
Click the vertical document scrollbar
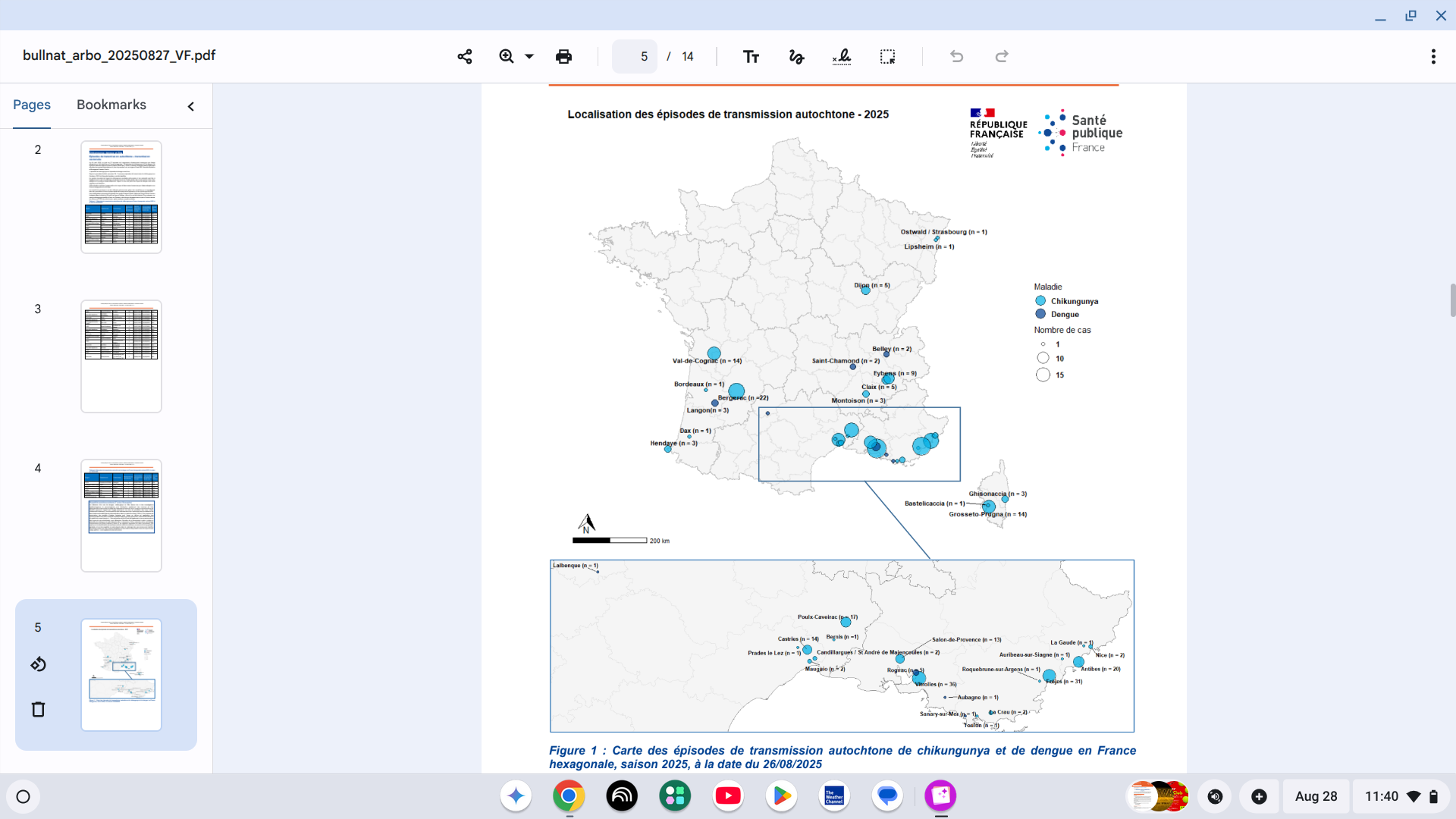[x=1452, y=300]
